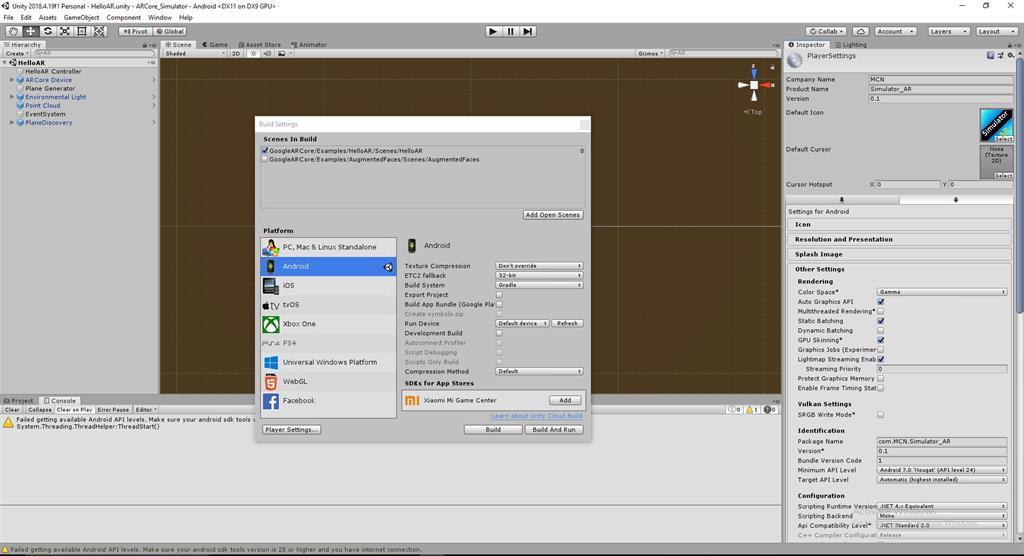This screenshot has width=1024, height=556.
Task: Click Build And Run button
Action: (x=554, y=430)
